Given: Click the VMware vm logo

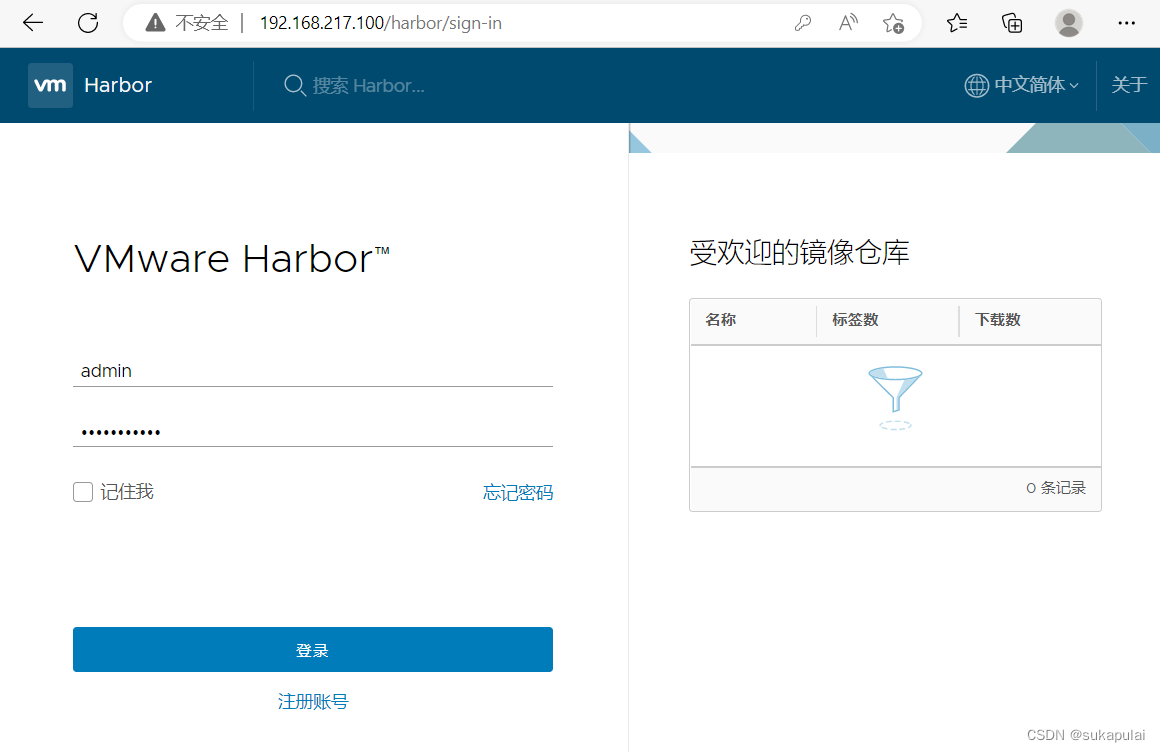Looking at the screenshot, I should [x=50, y=85].
